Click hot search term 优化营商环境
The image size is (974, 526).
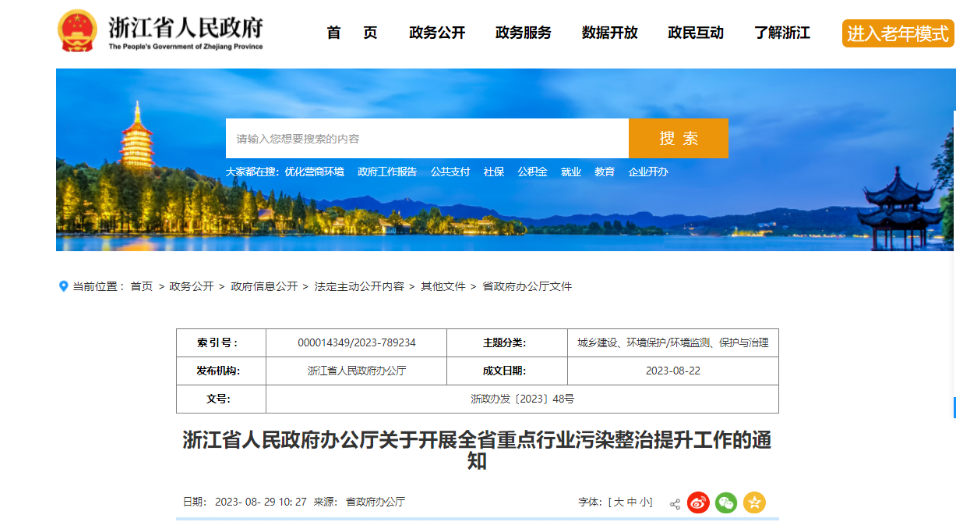pyautogui.click(x=314, y=172)
